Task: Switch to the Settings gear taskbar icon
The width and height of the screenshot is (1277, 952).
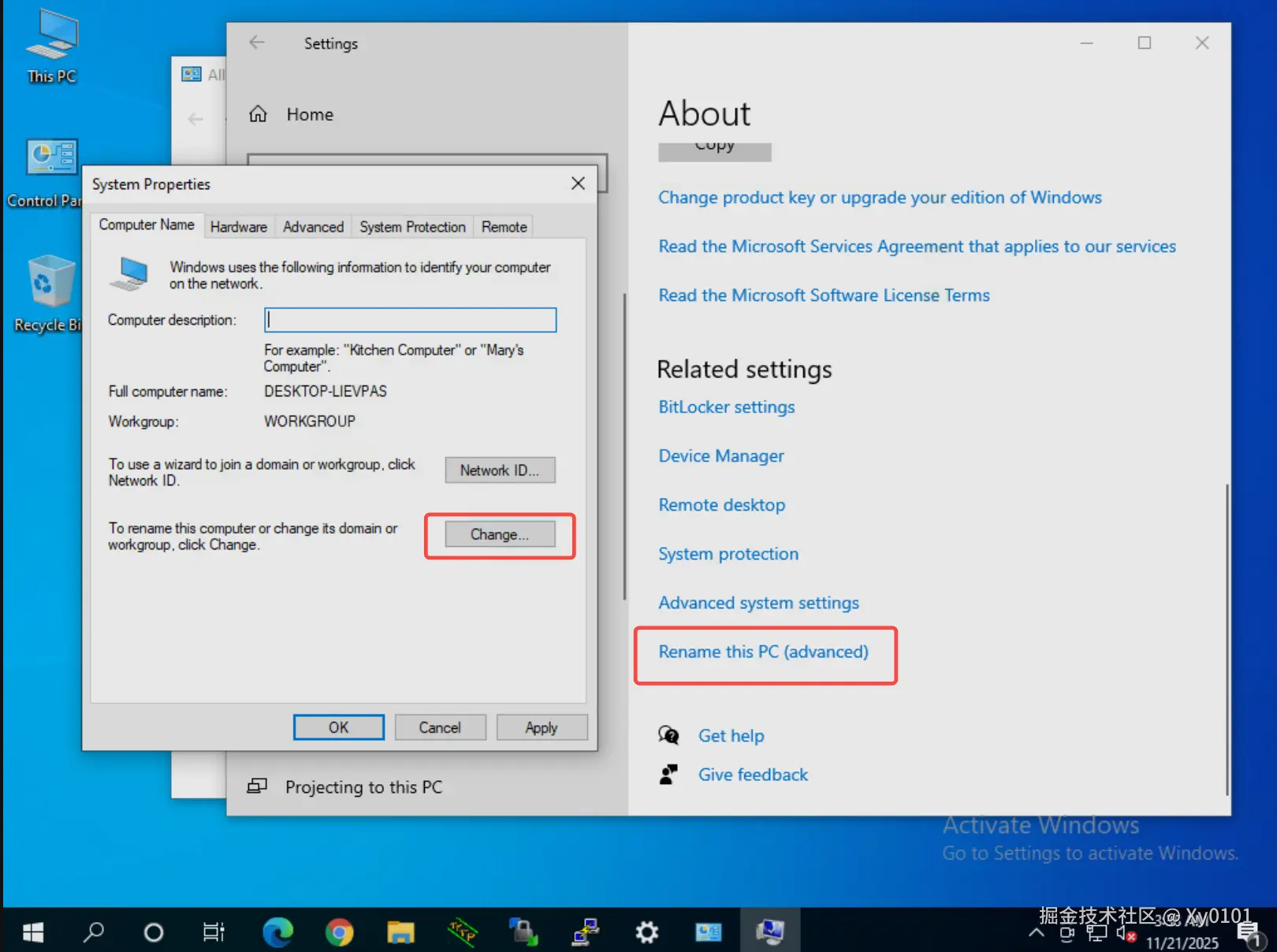Action: click(646, 933)
